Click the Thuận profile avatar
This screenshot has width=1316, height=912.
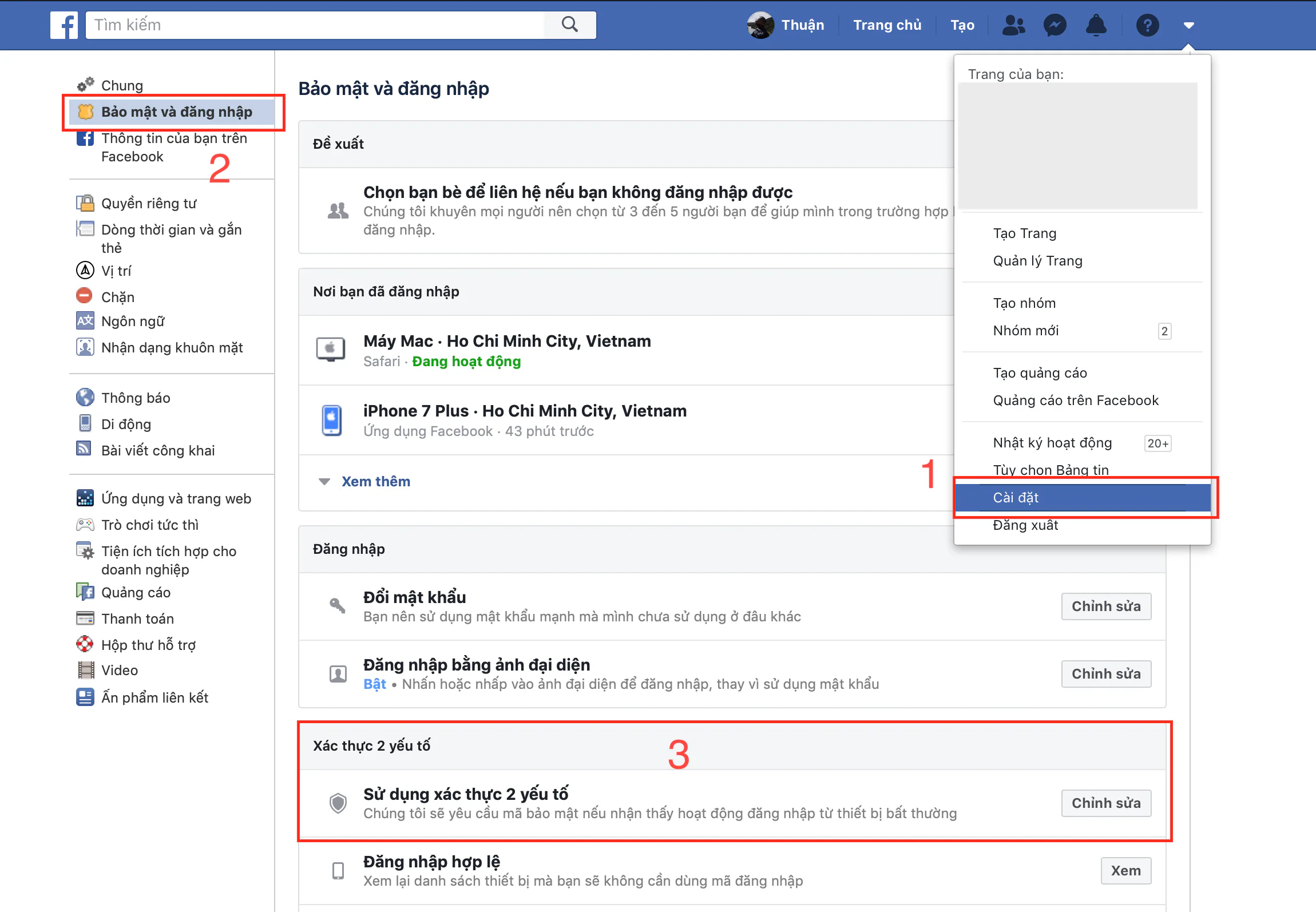click(760, 25)
